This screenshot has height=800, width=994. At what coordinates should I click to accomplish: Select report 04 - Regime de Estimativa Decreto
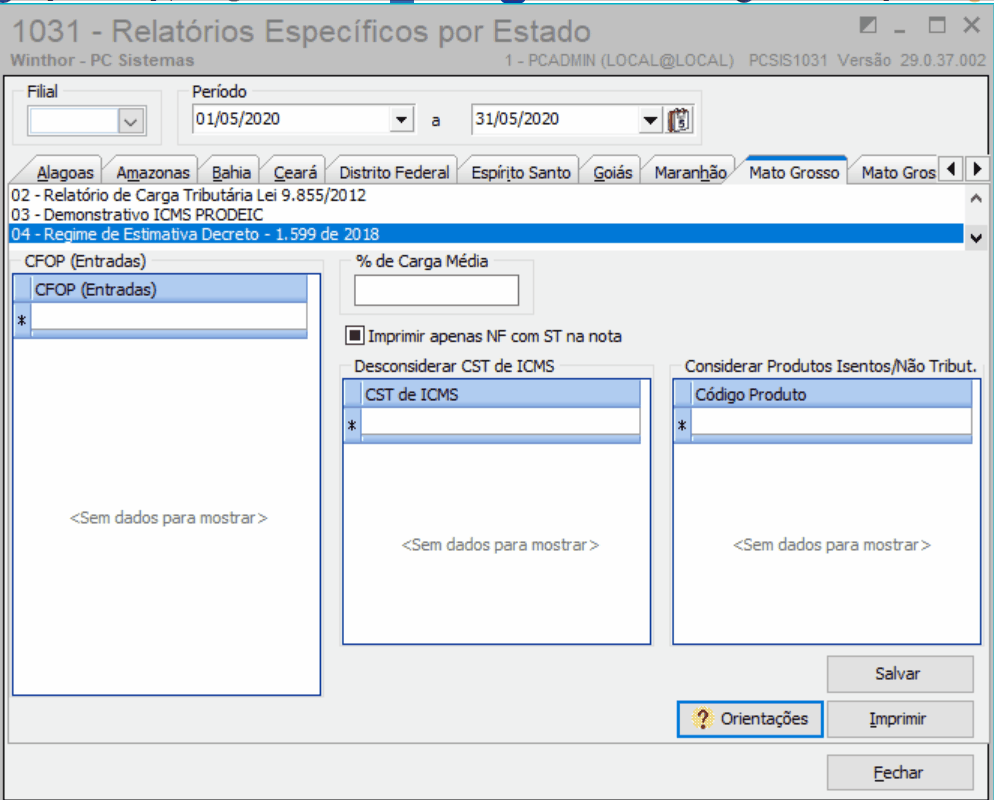486,234
